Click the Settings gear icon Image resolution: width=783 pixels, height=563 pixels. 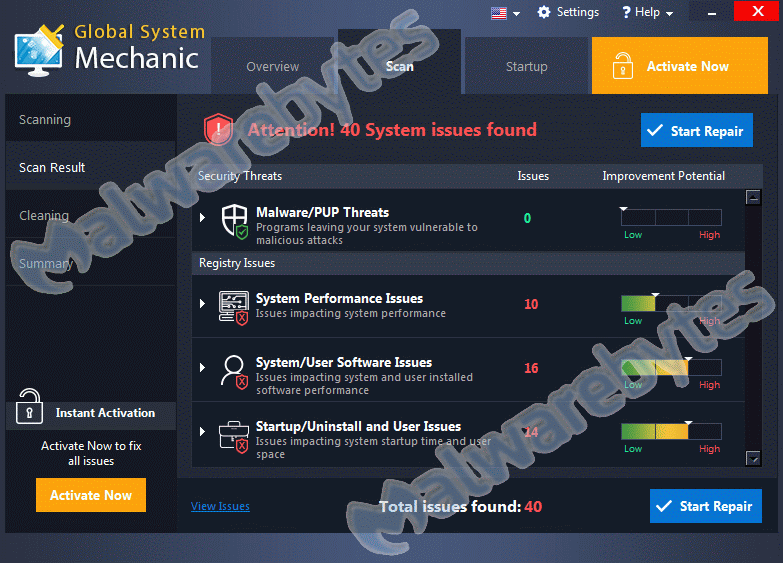544,12
